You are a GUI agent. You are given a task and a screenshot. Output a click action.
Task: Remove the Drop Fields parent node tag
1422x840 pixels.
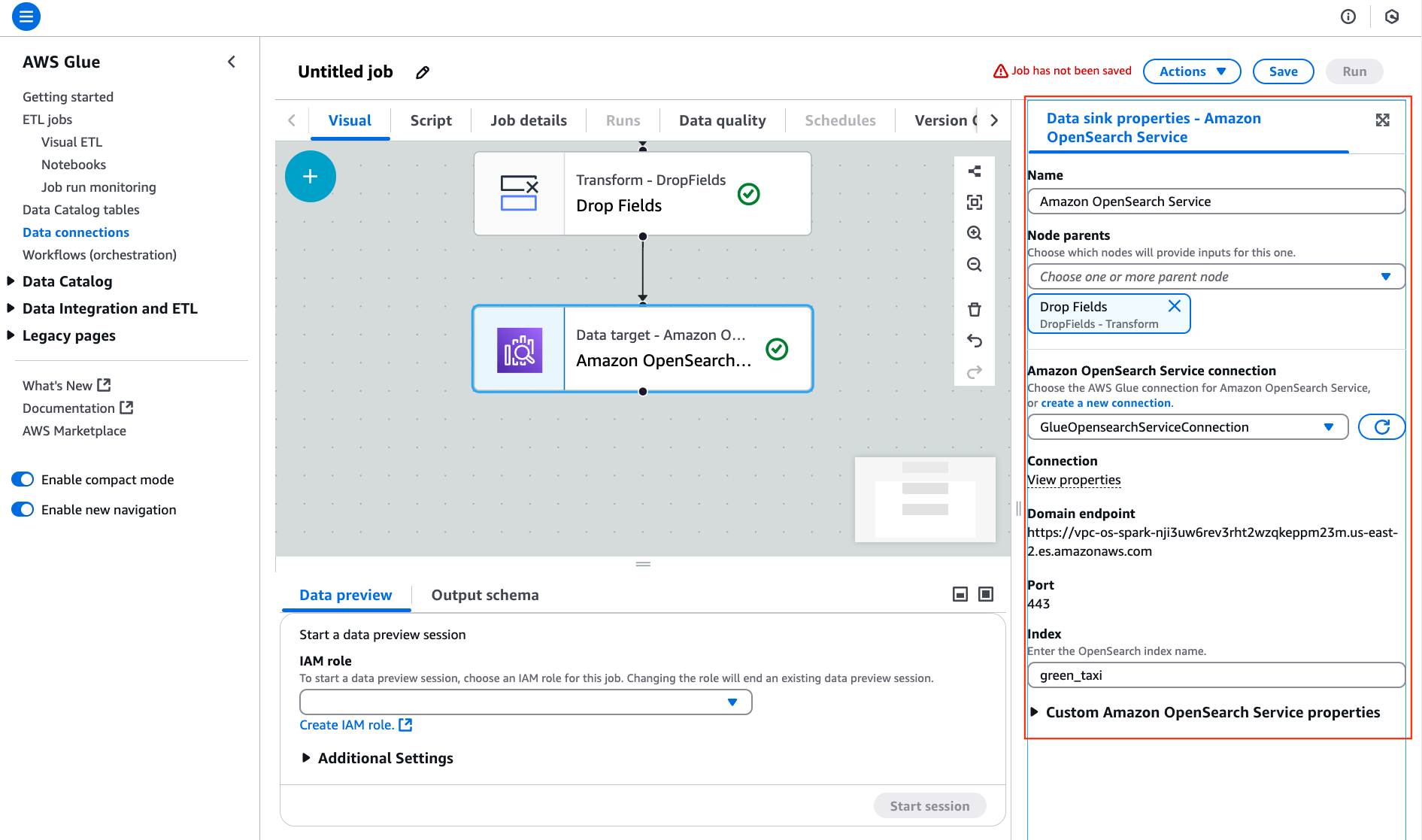pos(1174,305)
